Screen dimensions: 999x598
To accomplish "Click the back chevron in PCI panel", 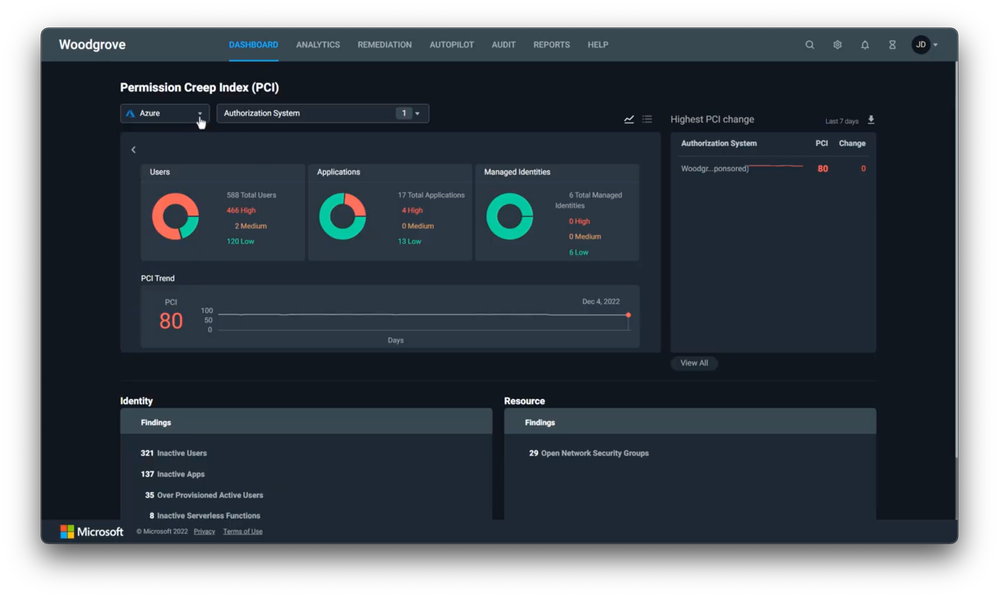I will point(133,150).
